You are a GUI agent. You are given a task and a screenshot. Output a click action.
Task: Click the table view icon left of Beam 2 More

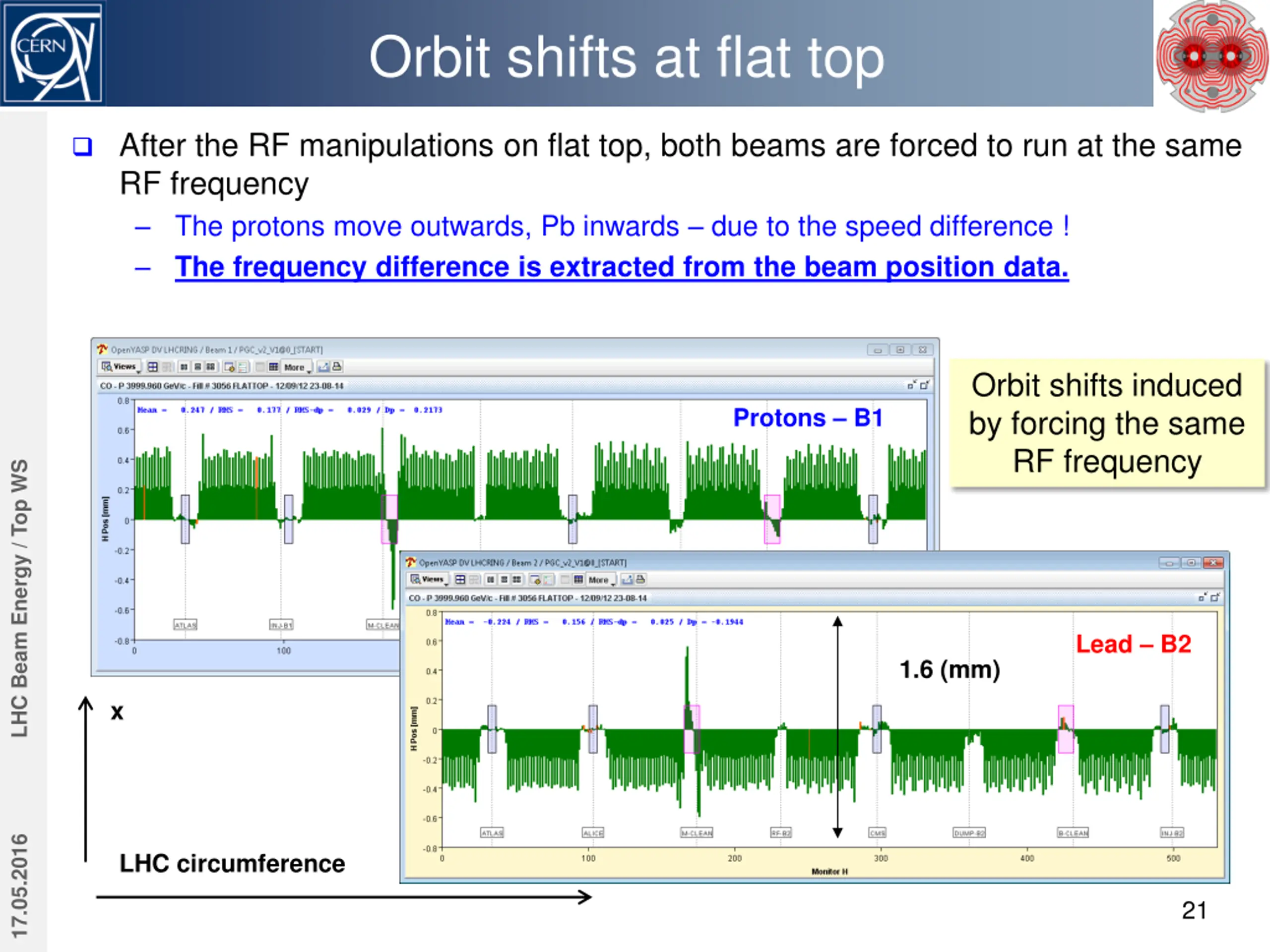click(x=578, y=580)
